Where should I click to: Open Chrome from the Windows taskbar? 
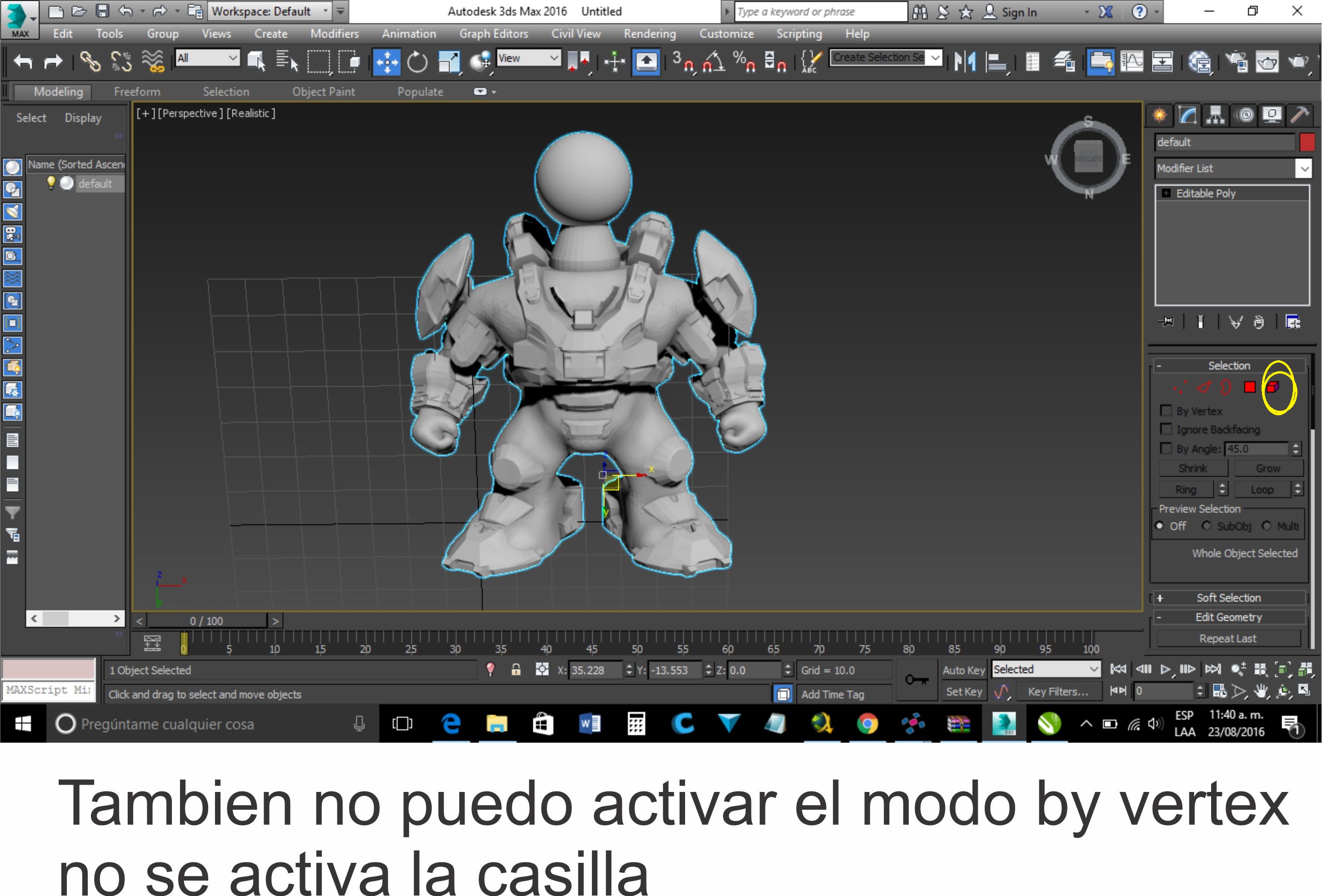(867, 724)
